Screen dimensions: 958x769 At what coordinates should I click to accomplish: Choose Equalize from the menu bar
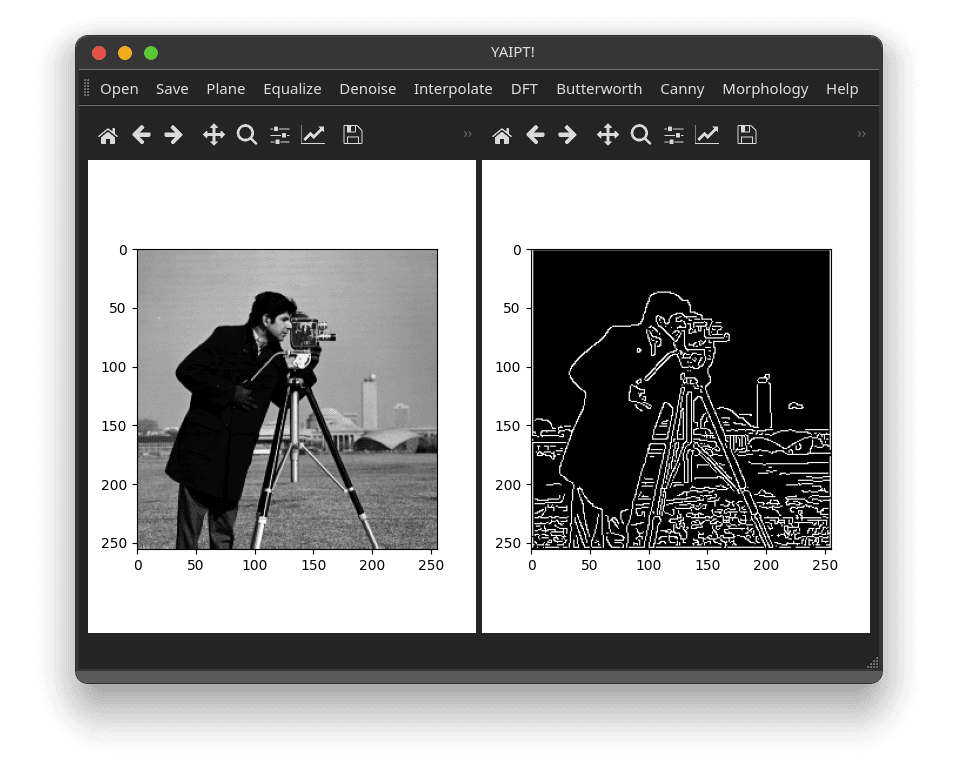(293, 89)
